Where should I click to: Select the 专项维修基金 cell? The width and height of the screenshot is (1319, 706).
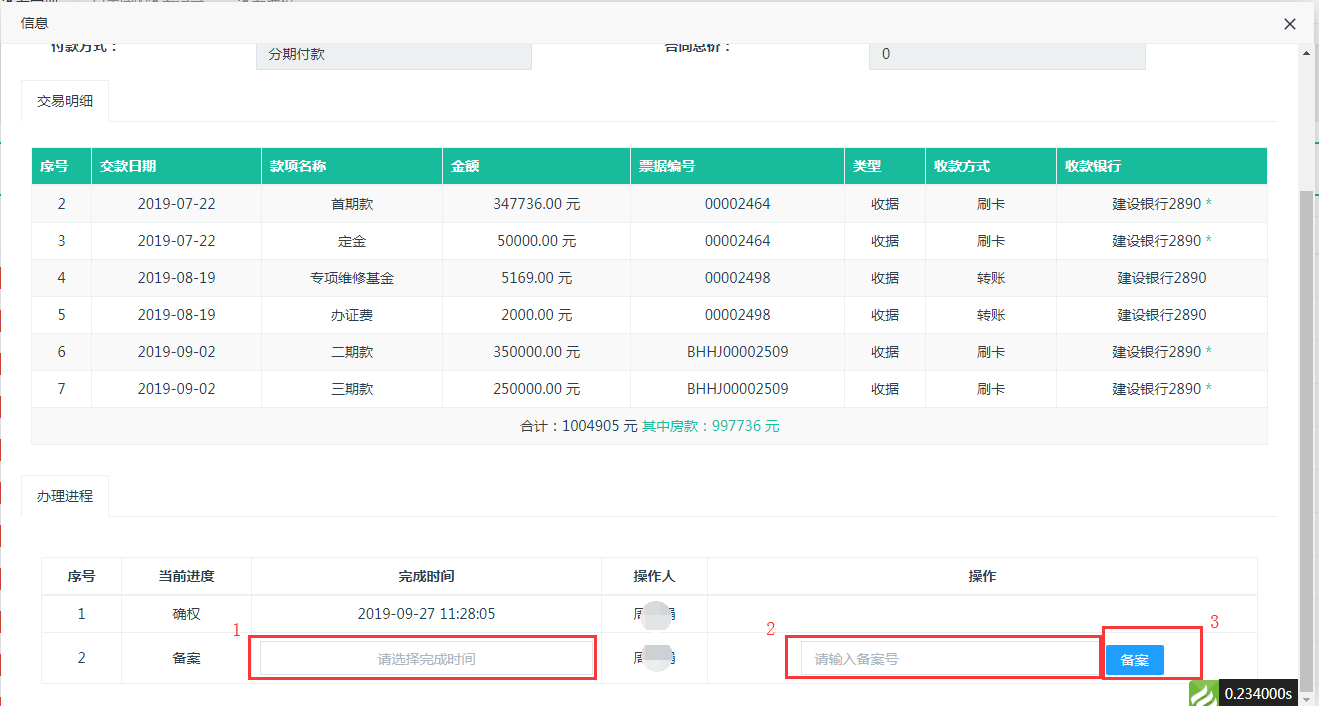(352, 278)
